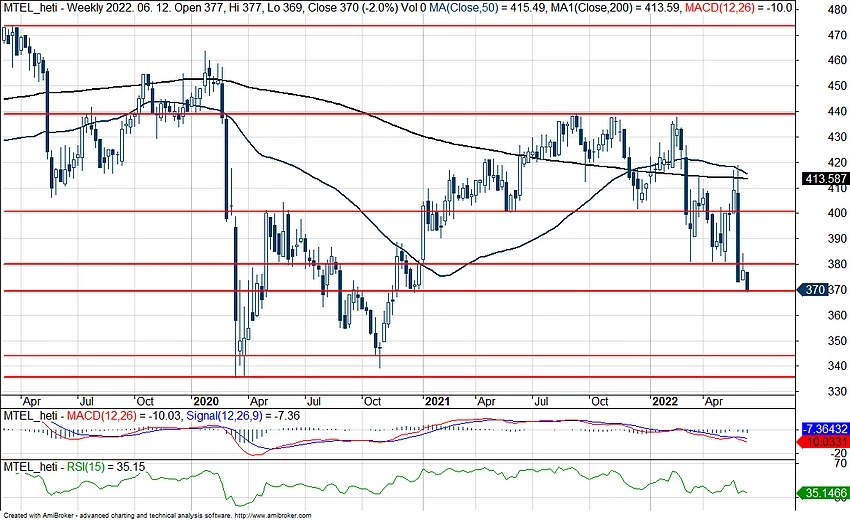Select the MTEL_heti MACD panel title
Screen dimensions: 850x520
[30, 414]
